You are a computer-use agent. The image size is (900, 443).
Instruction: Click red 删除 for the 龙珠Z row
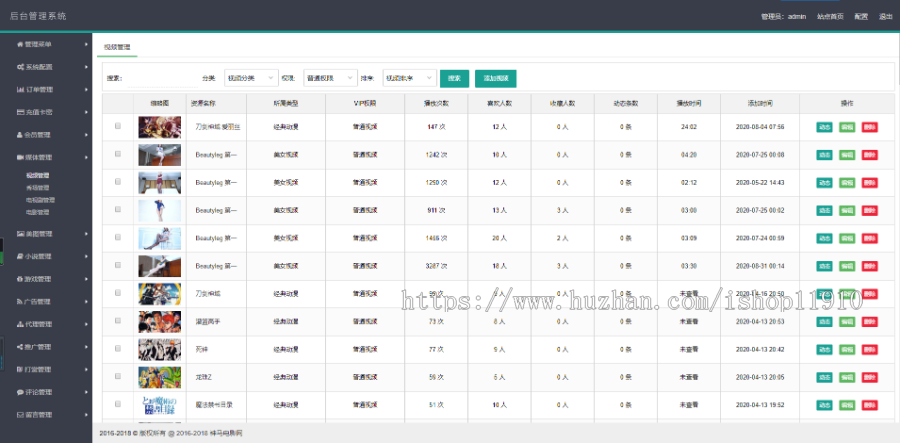pos(870,378)
